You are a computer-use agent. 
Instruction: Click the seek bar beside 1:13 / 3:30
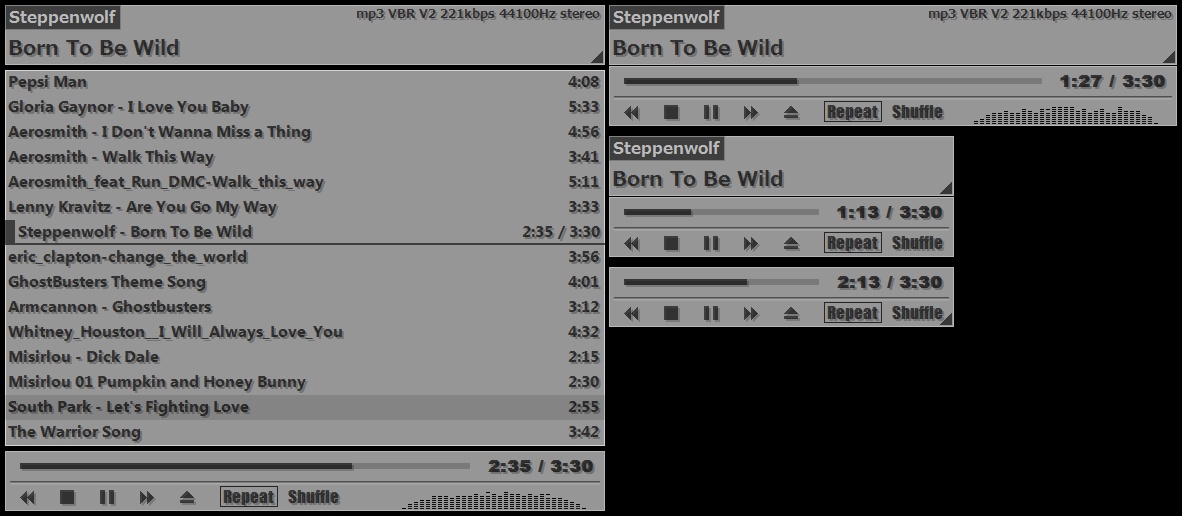pyautogui.click(x=721, y=212)
